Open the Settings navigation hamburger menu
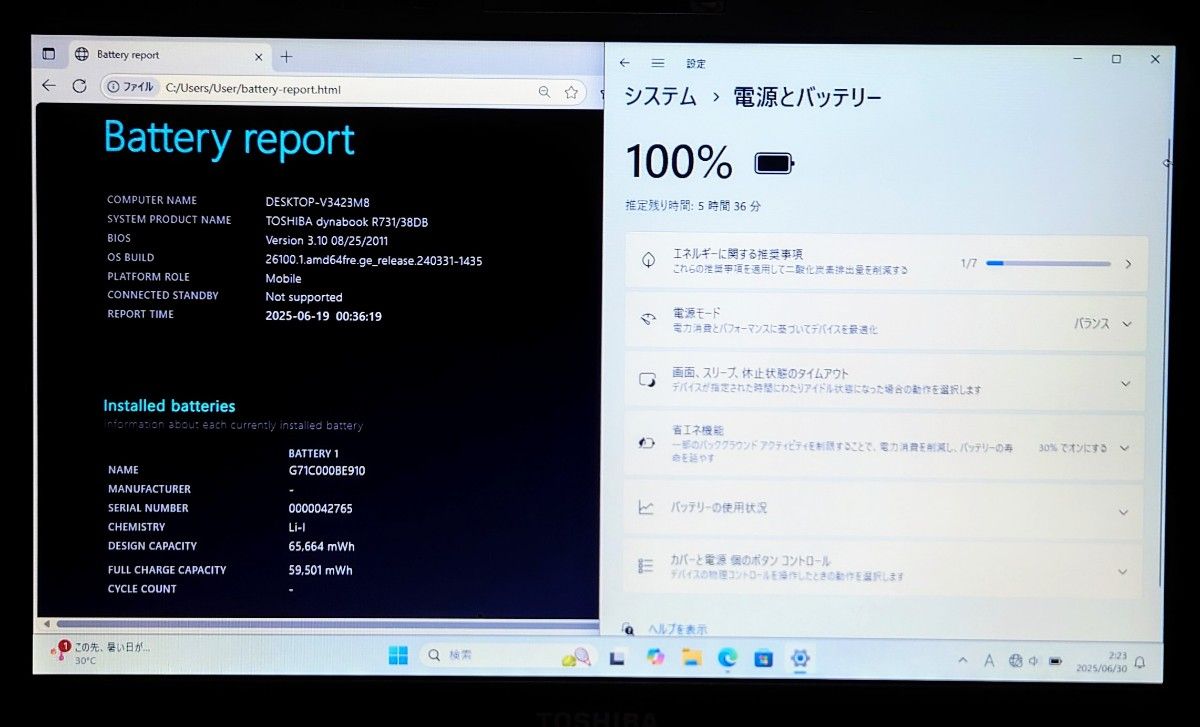Screen dimensions: 1200x727 pyautogui.click(x=660, y=62)
